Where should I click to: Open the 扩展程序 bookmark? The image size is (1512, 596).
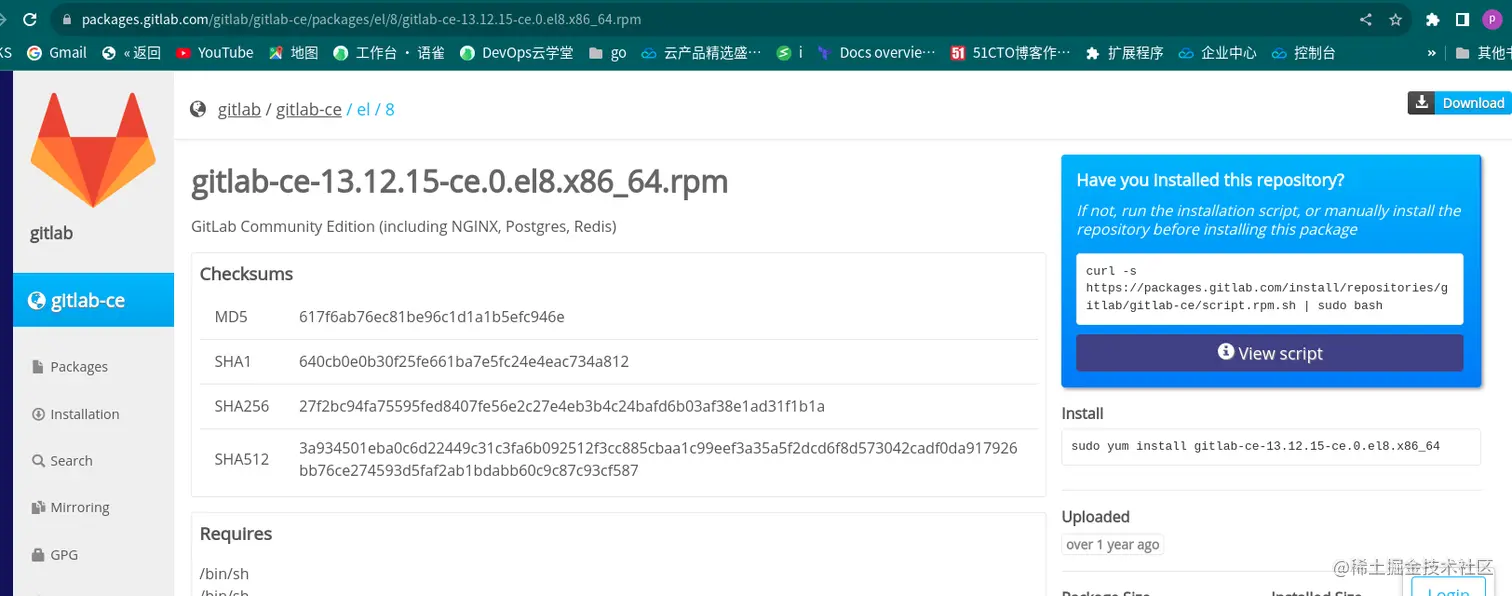[x=1124, y=53]
